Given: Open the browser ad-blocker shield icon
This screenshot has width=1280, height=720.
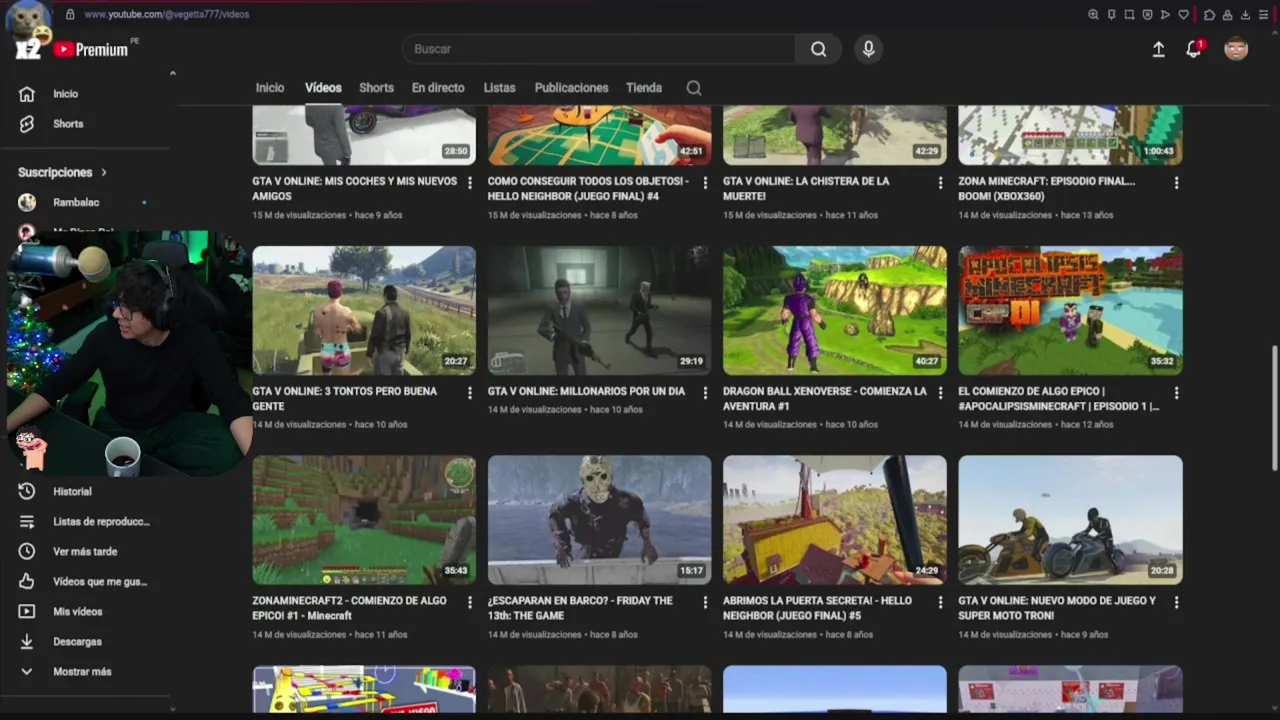Looking at the screenshot, I should click(1147, 15).
